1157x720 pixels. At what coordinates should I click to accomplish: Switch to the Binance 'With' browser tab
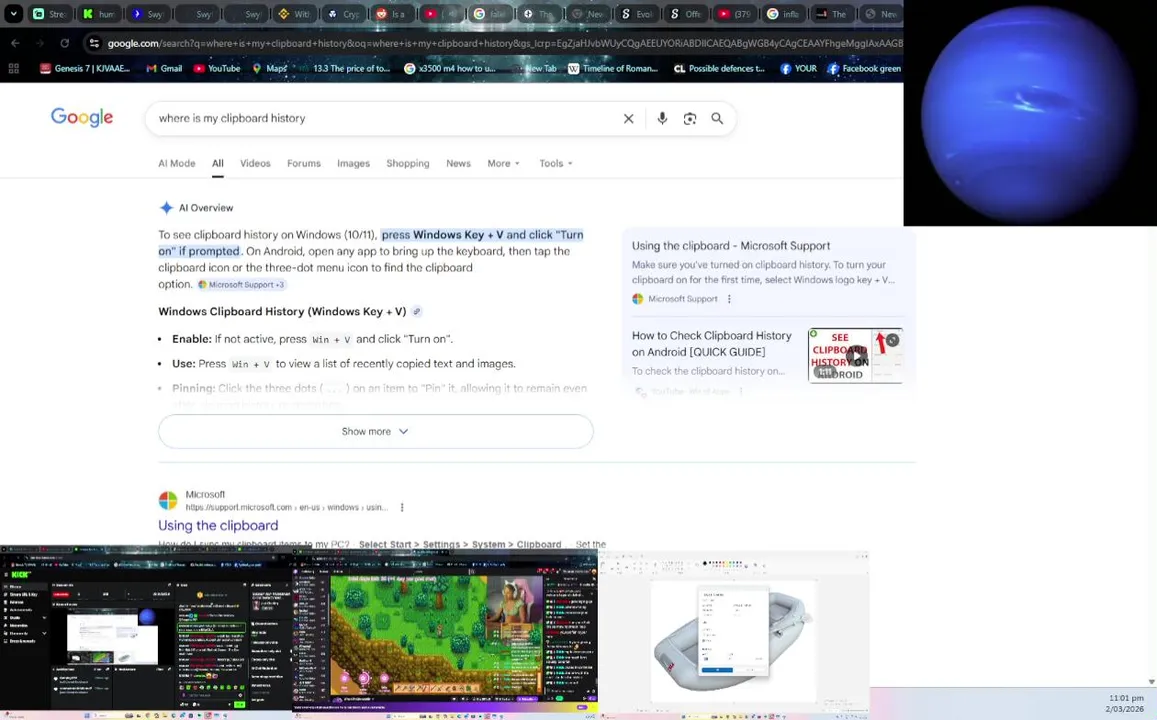point(294,13)
